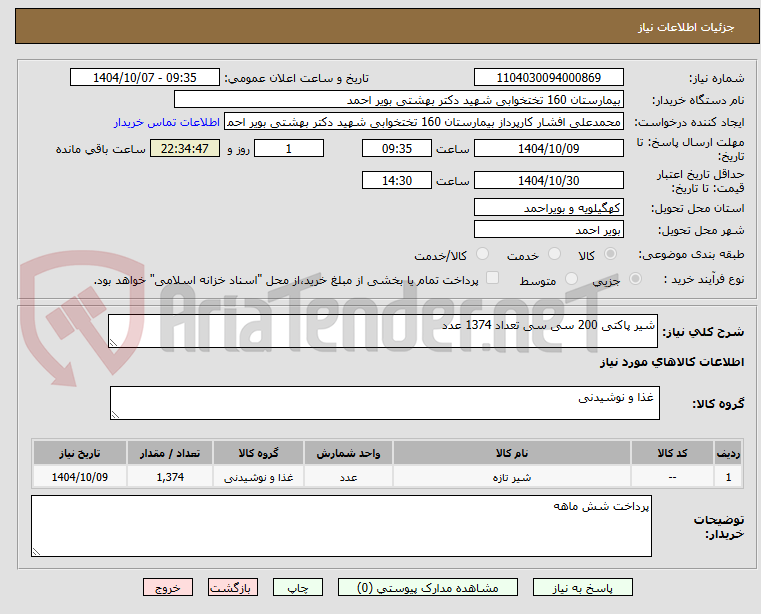Click the remaining time countdown 22:34:47

tap(184, 149)
